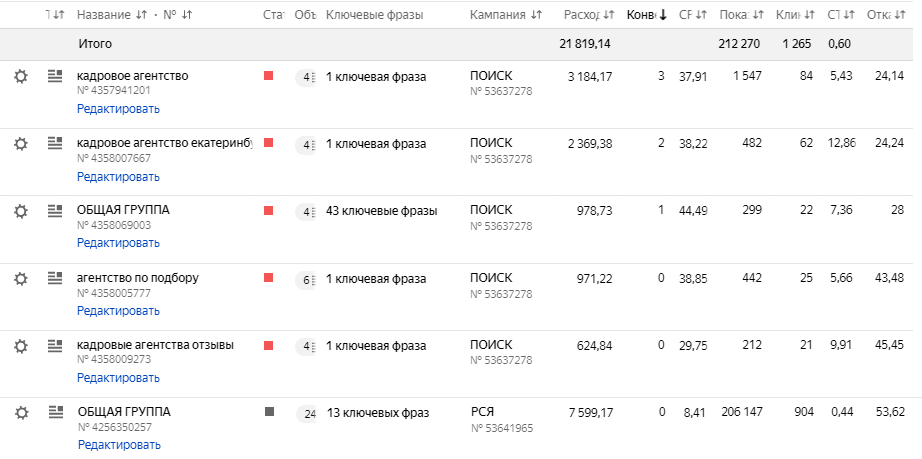This screenshot has height=459, width=922.
Task: Sort table by 'Расход' column
Action: [587, 15]
